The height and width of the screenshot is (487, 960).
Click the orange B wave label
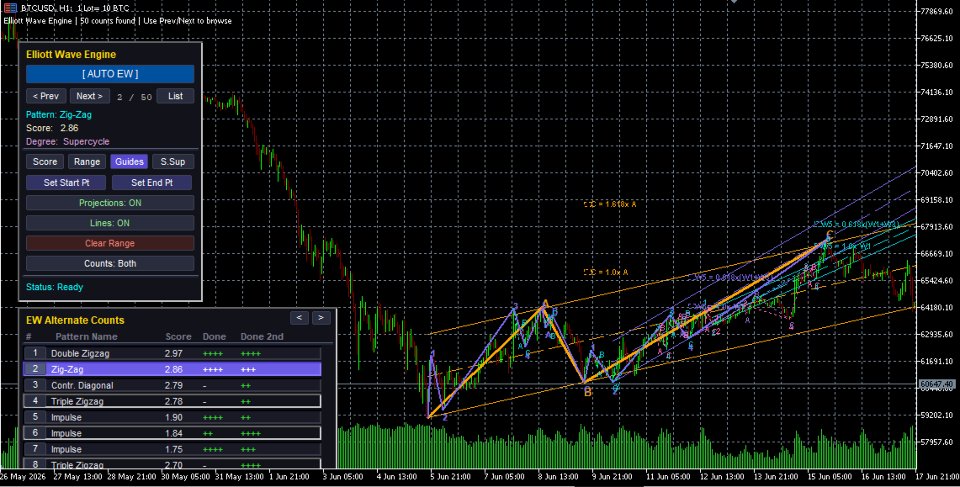click(588, 392)
